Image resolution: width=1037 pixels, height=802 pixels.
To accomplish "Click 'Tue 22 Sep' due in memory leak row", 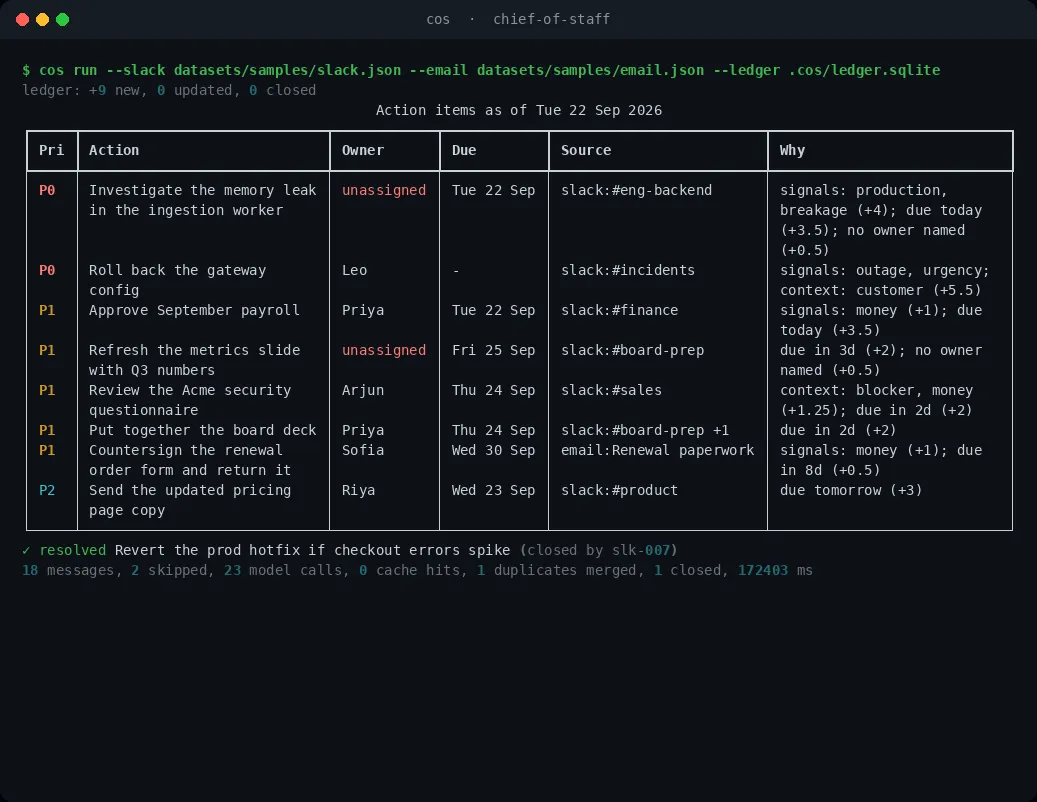I will 493,190.
